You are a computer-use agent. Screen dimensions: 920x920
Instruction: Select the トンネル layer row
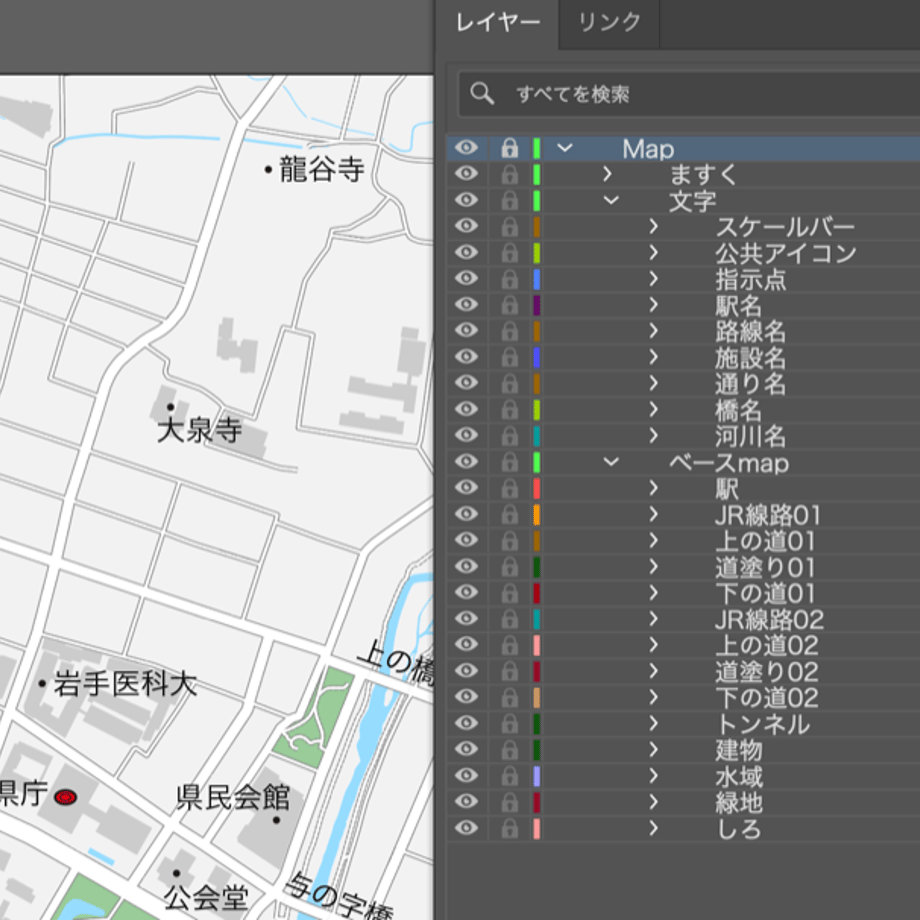pyautogui.click(x=683, y=724)
